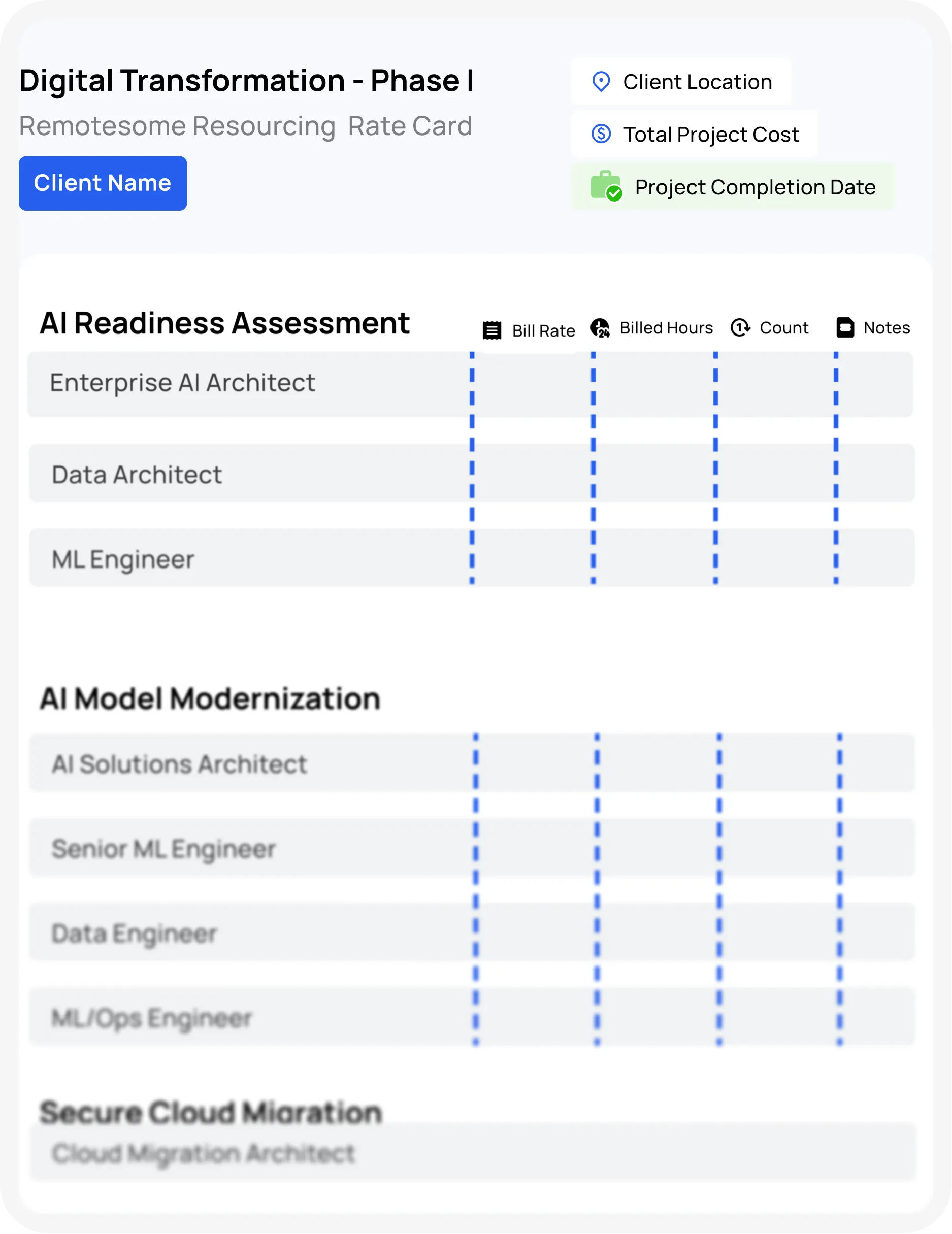
Task: Click the dollar coin cost icon
Action: 601,134
